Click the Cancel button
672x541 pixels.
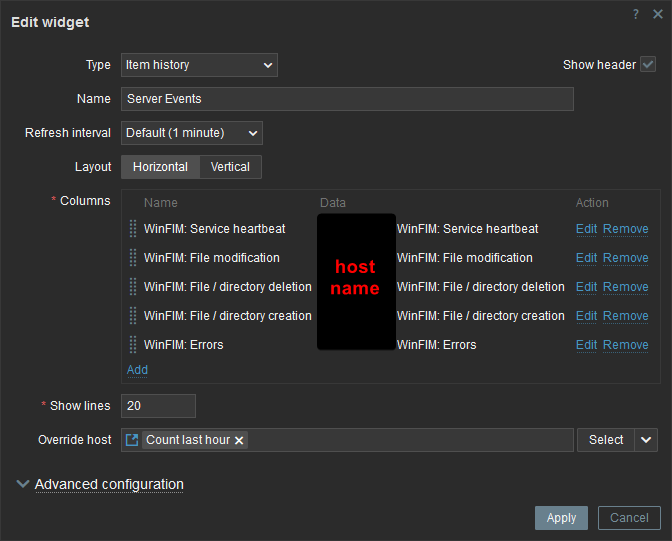[629, 518]
